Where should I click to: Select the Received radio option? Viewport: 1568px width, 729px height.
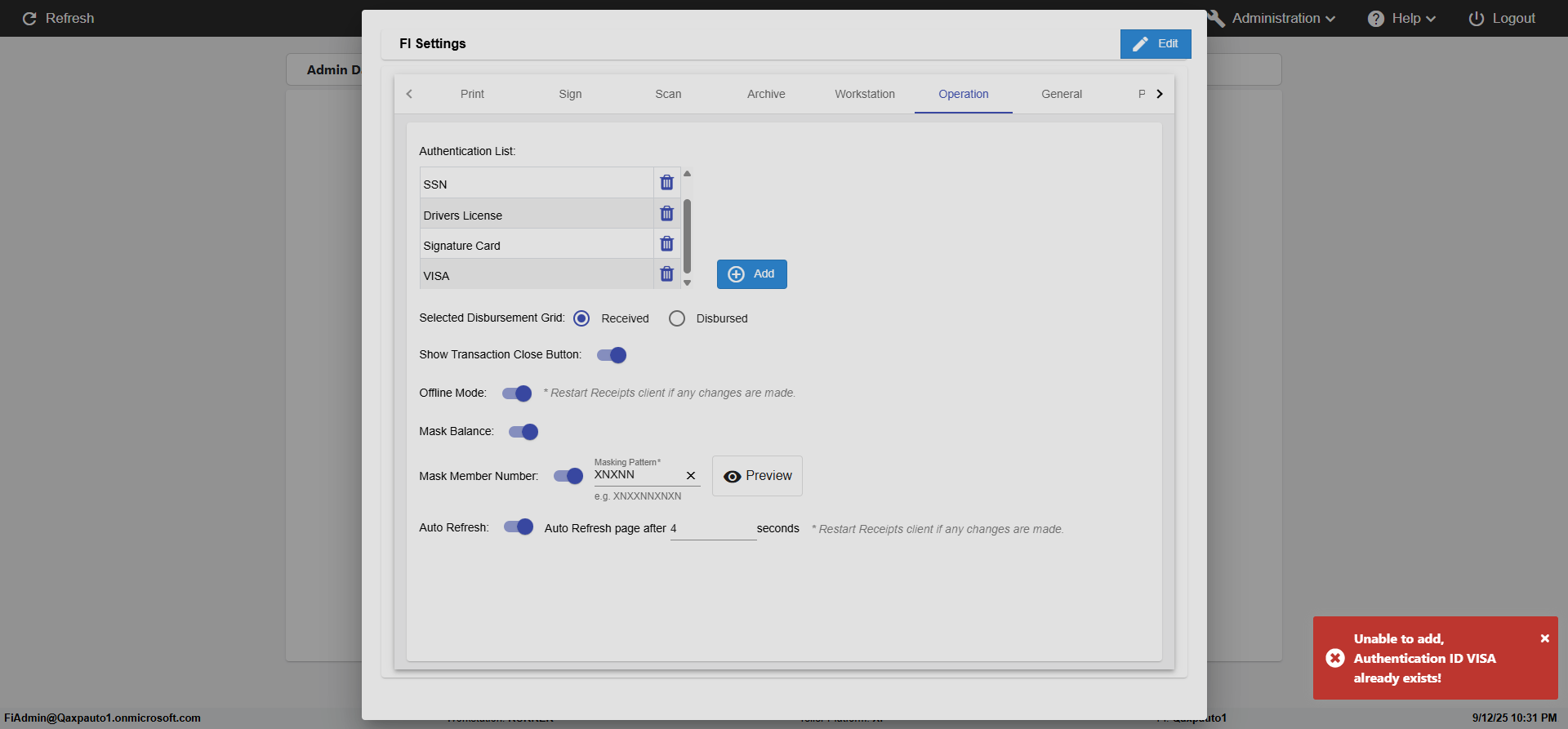point(581,318)
